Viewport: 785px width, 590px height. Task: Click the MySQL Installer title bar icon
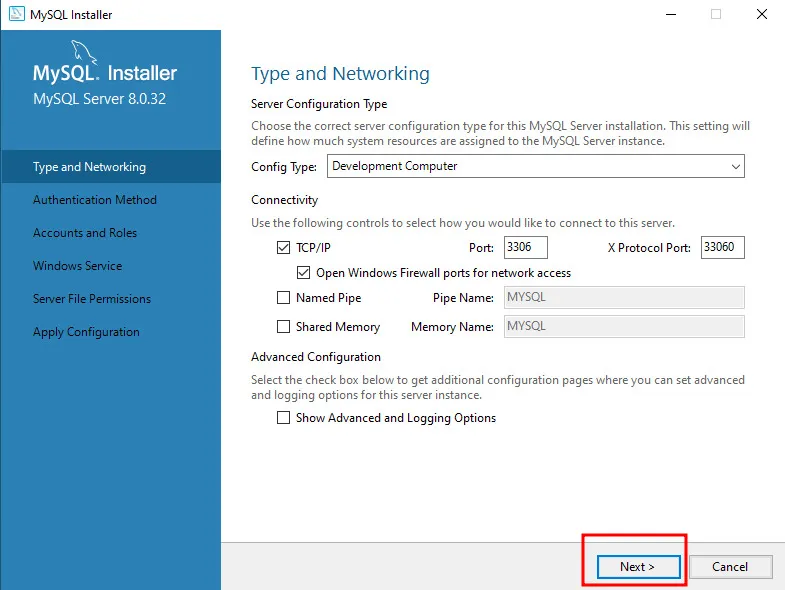(17, 14)
